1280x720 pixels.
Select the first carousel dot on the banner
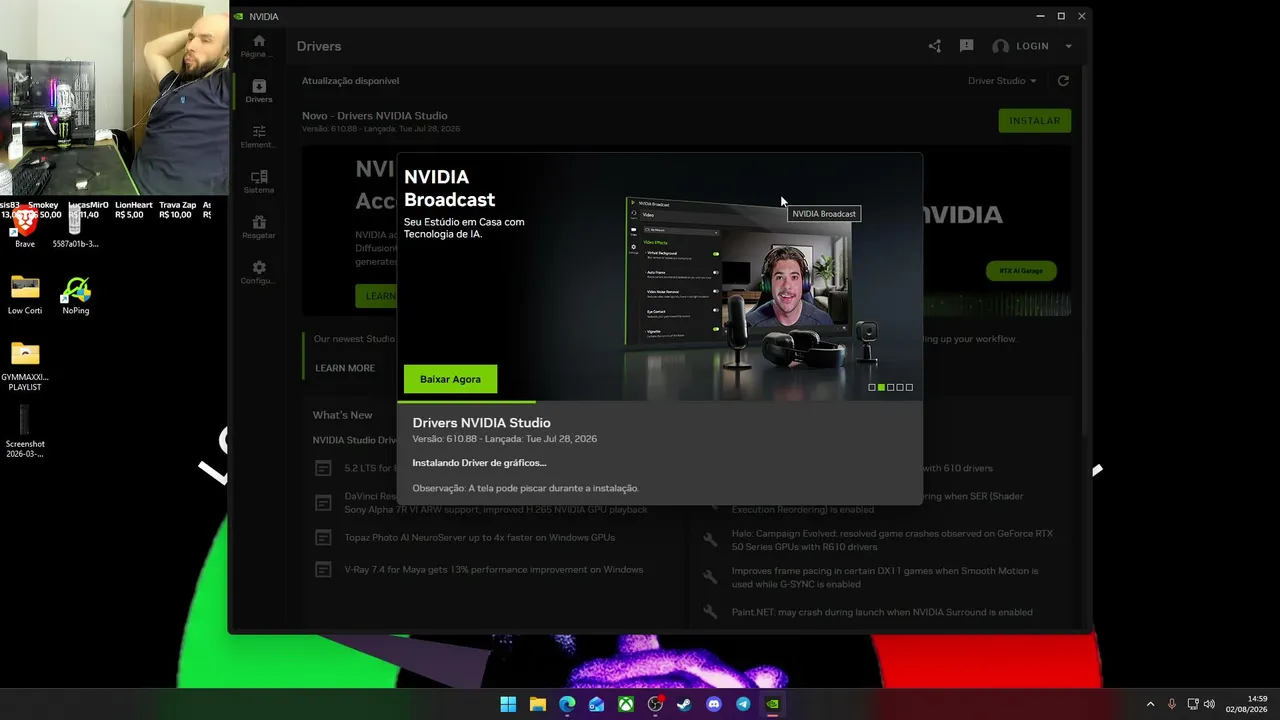(872, 387)
